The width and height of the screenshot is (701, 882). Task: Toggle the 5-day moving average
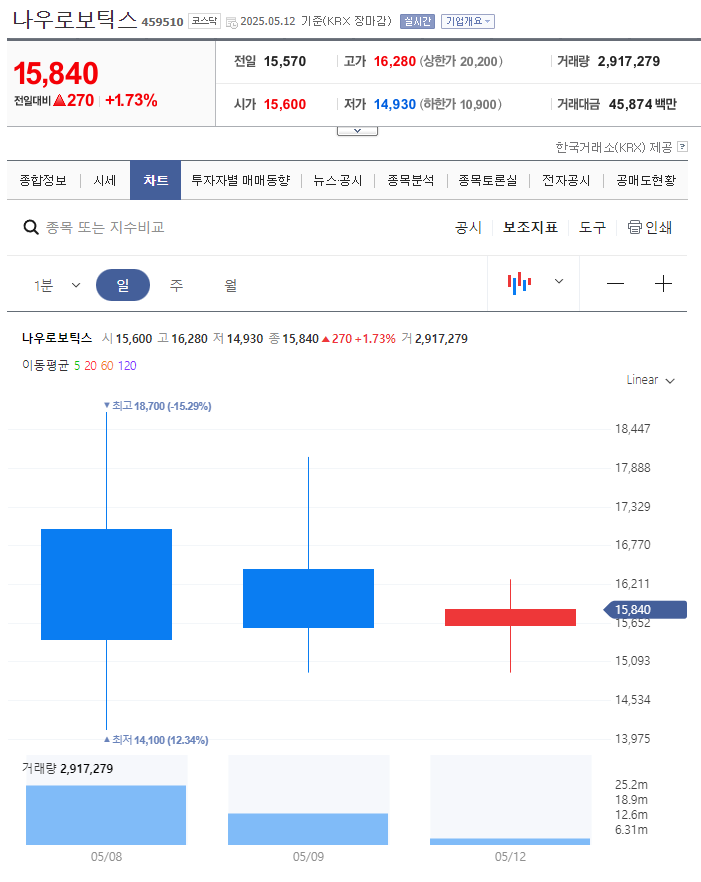pos(77,366)
